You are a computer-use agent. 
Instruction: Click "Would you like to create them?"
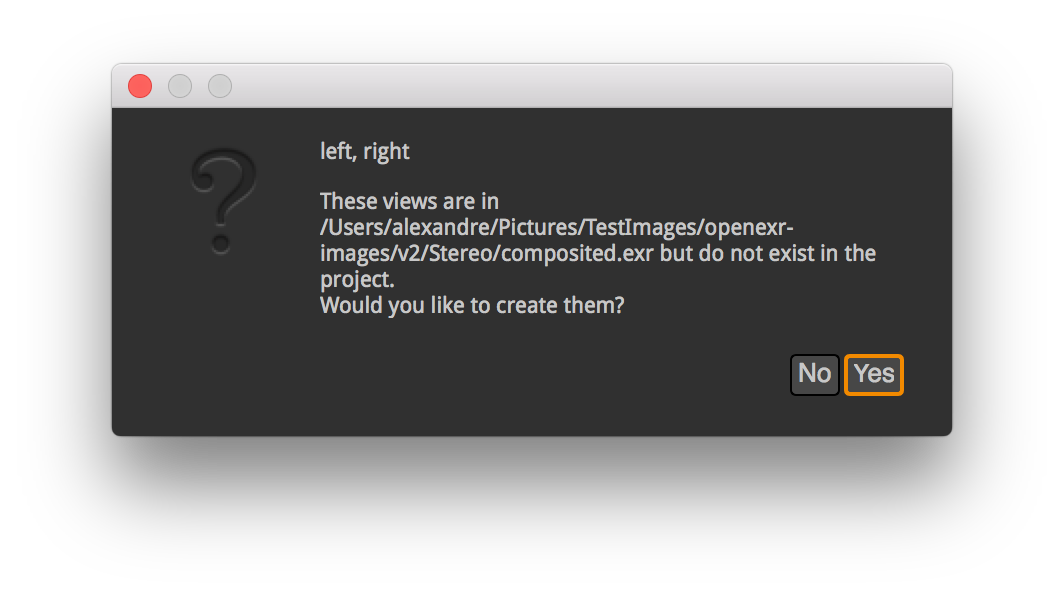coord(472,305)
